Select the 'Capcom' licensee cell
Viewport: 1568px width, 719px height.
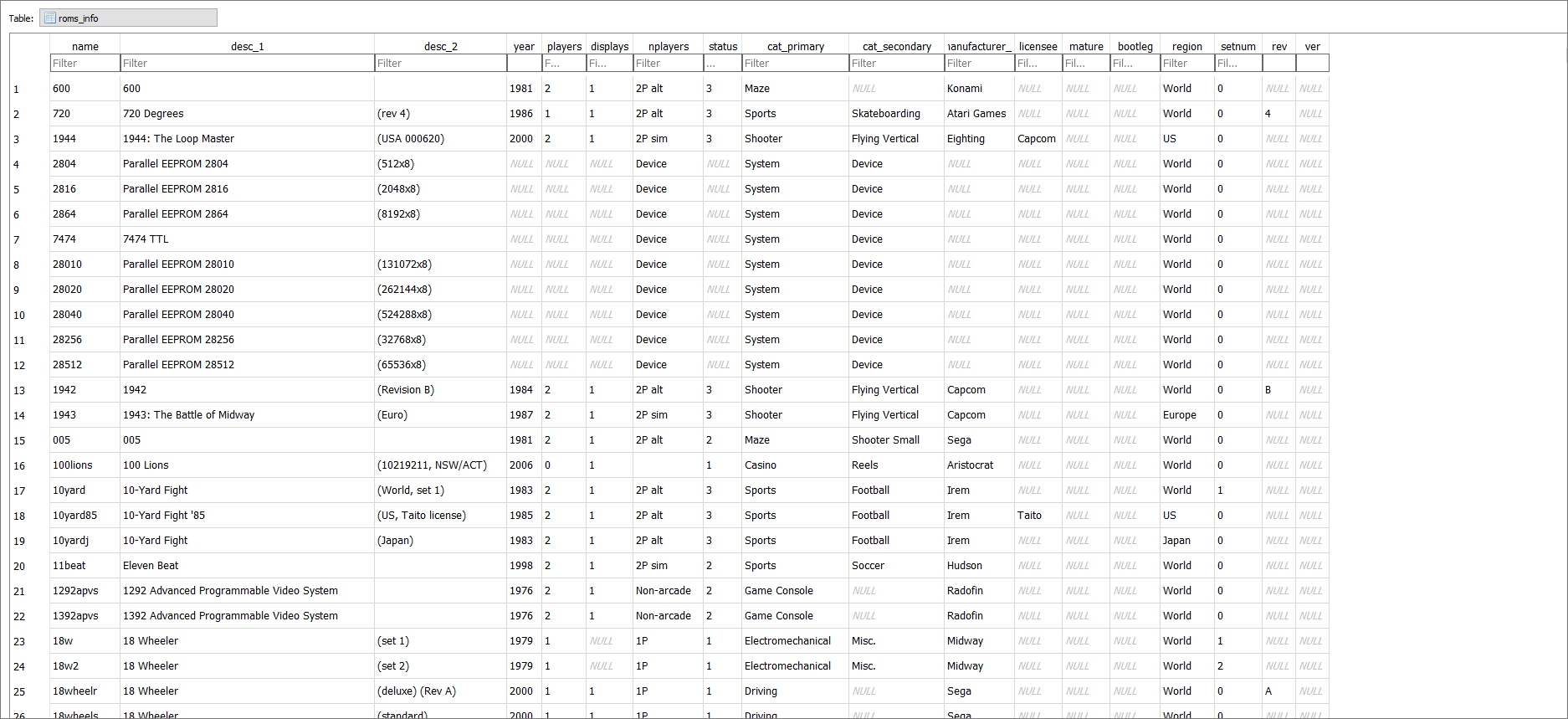(1038, 139)
